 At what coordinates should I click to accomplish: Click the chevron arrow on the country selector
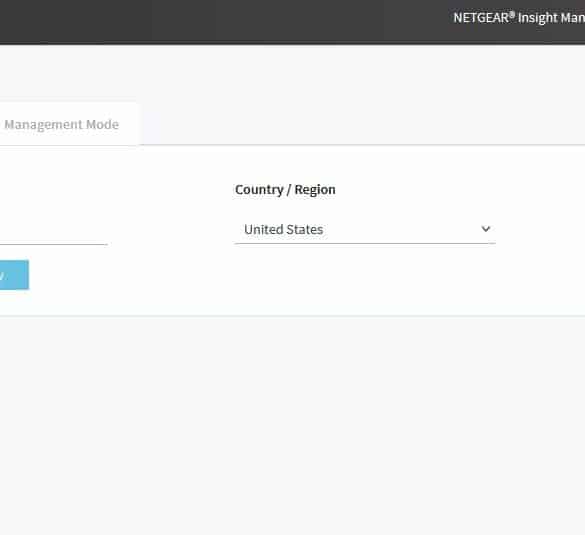pos(485,229)
